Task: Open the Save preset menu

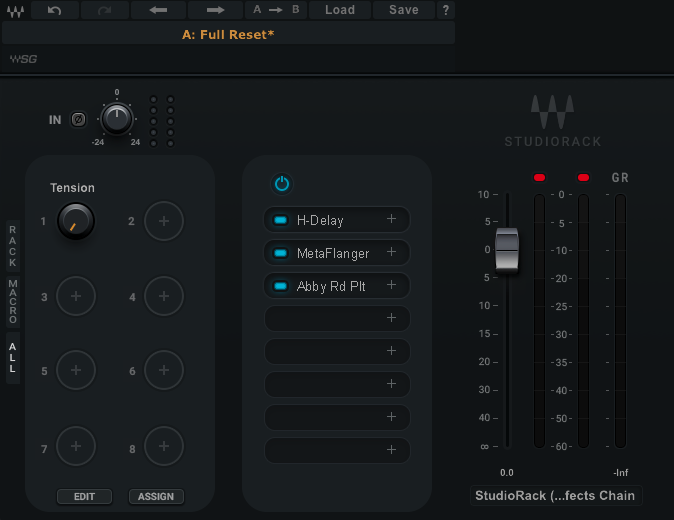Action: [404, 10]
